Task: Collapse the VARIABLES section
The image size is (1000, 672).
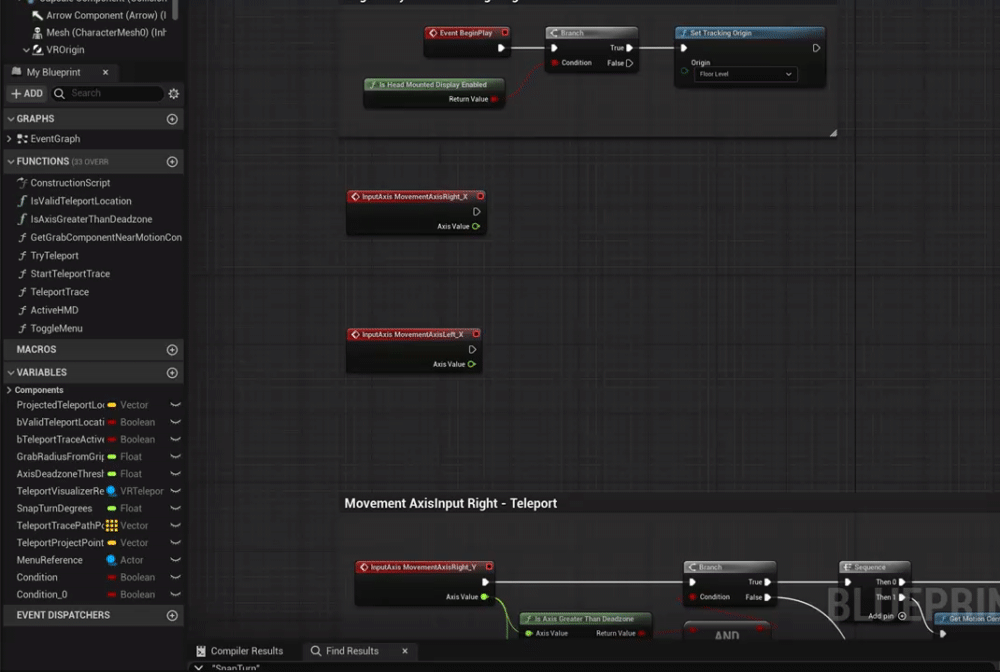Action: 10,372
